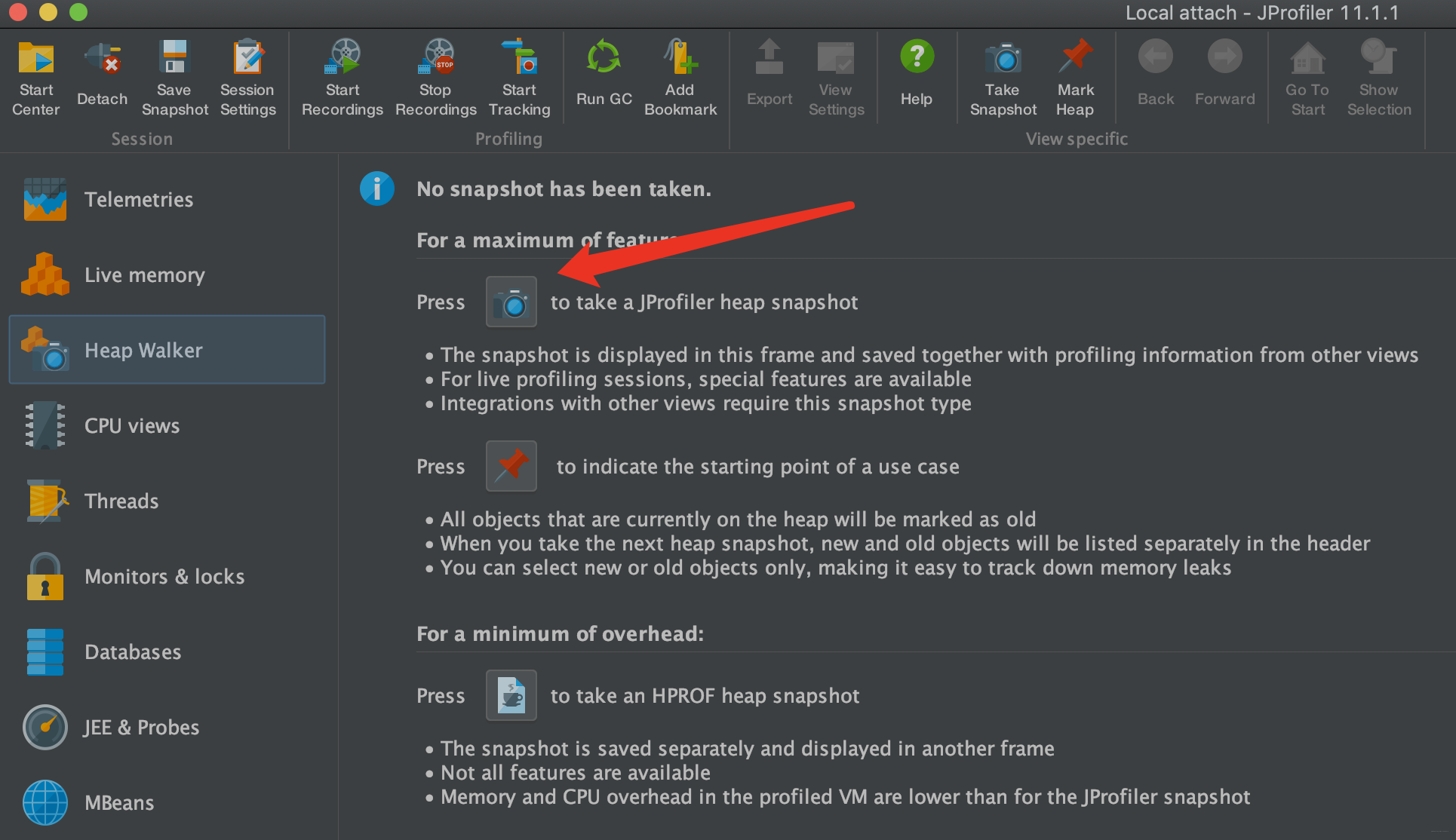The image size is (1456, 840).
Task: Click the green macOS zoom button
Action: pos(78,12)
